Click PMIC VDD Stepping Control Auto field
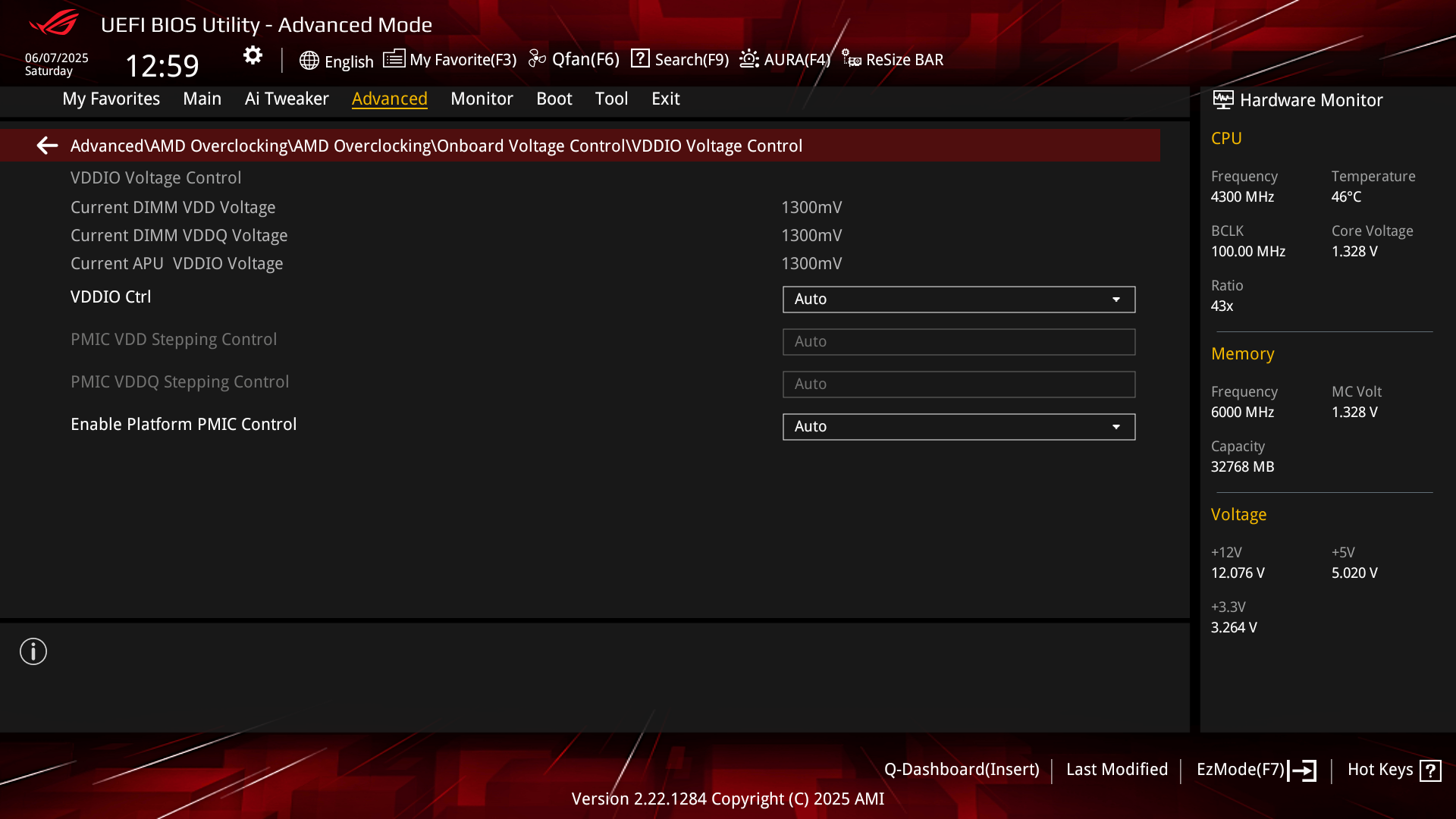Viewport: 1456px width, 819px height. (x=959, y=342)
